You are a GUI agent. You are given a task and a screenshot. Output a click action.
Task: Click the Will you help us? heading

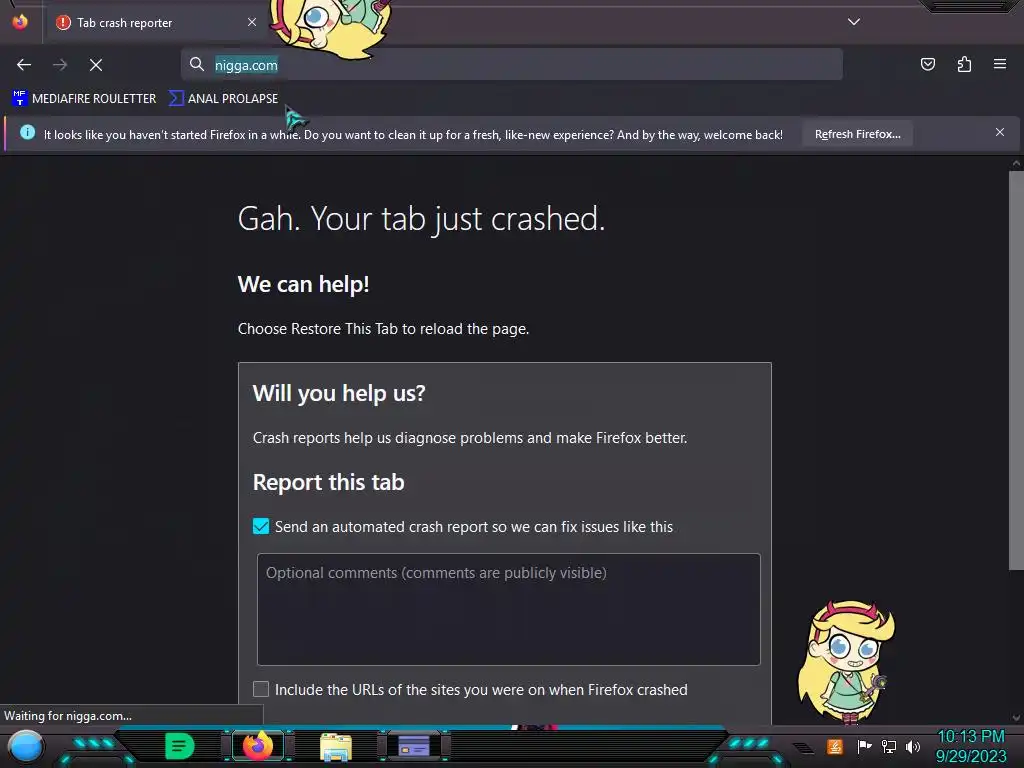point(339,393)
